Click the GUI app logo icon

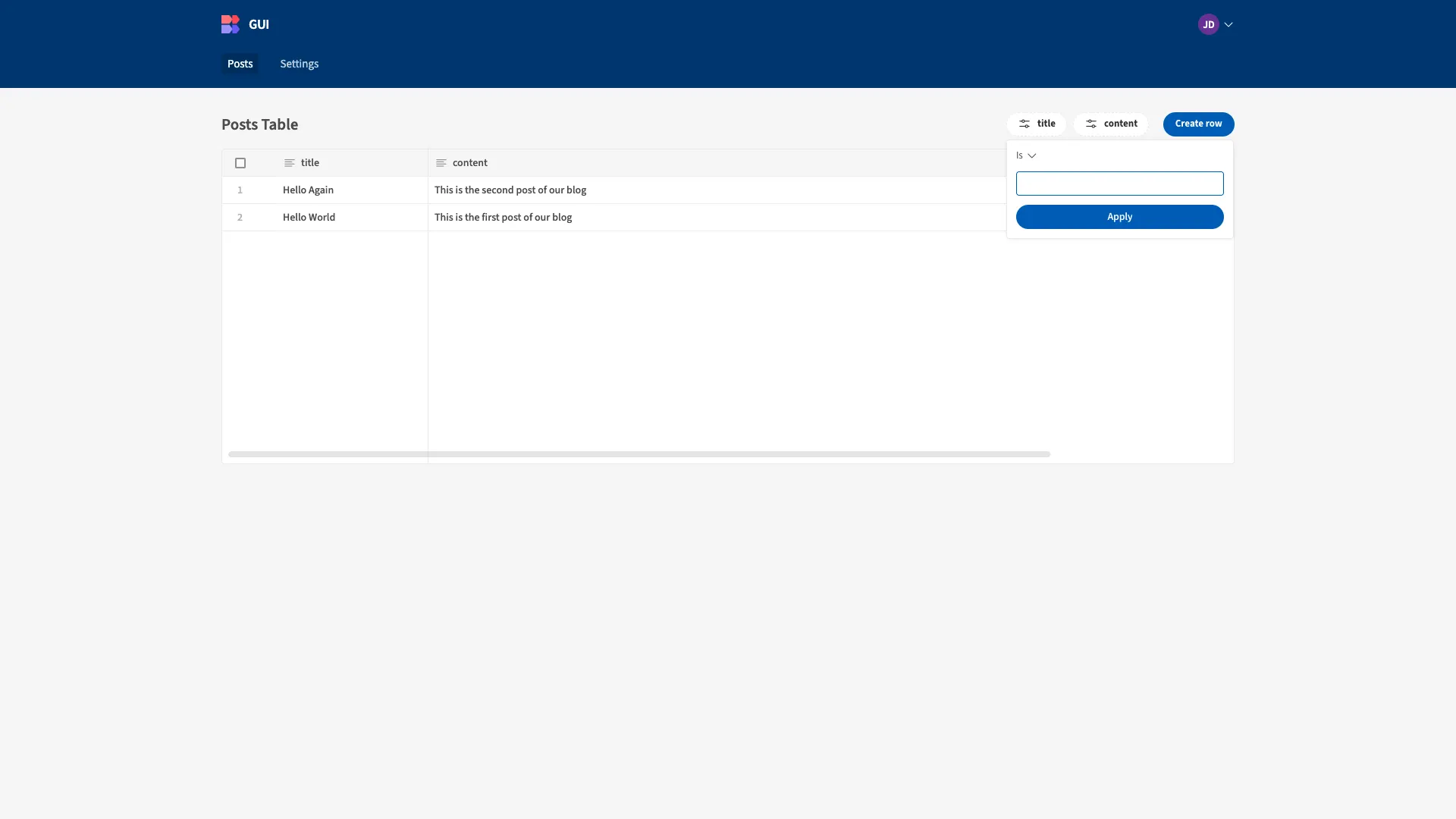point(231,24)
